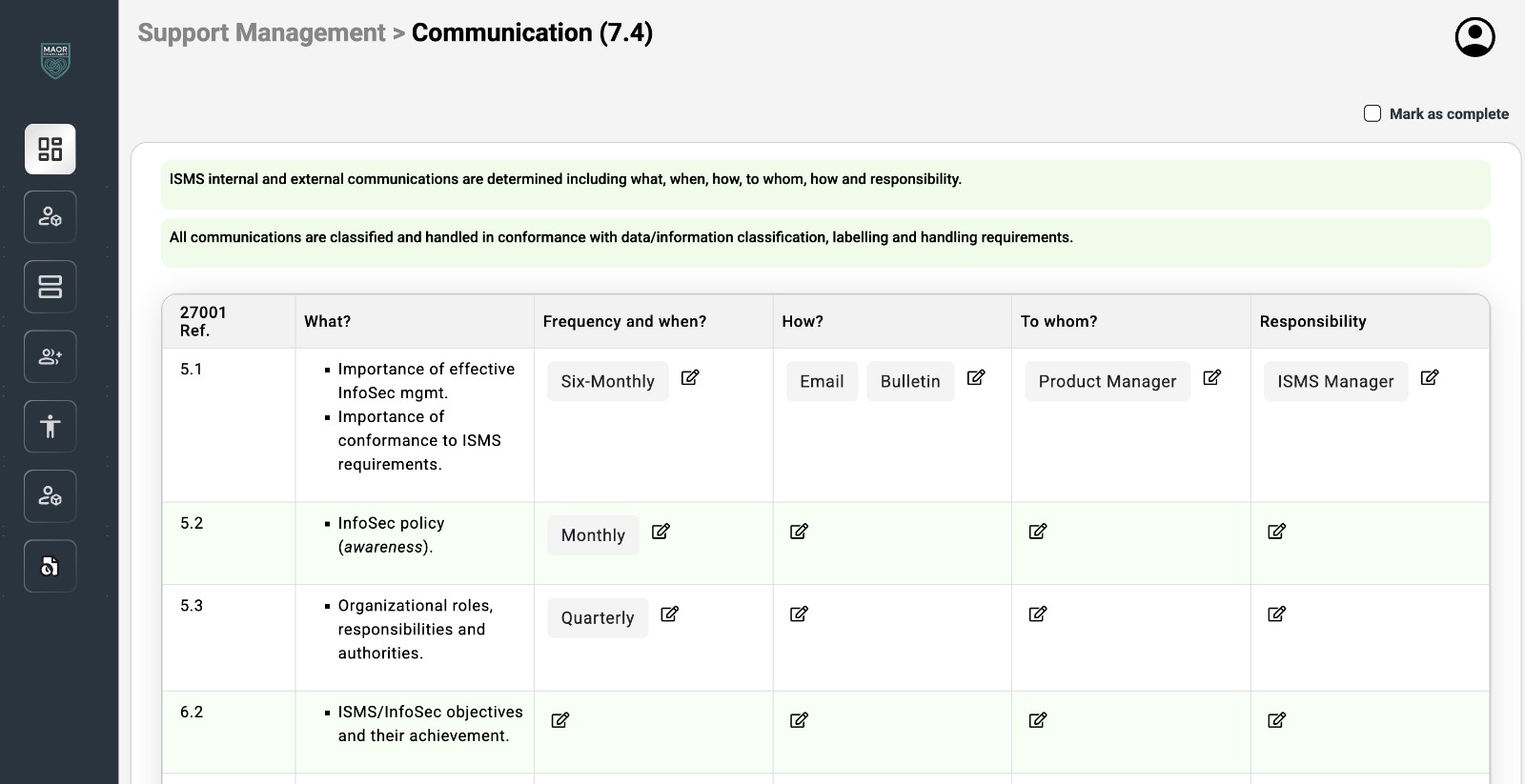This screenshot has width=1525, height=784.
Task: Edit the Product Manager recipient for row 5.1
Action: tap(1212, 378)
